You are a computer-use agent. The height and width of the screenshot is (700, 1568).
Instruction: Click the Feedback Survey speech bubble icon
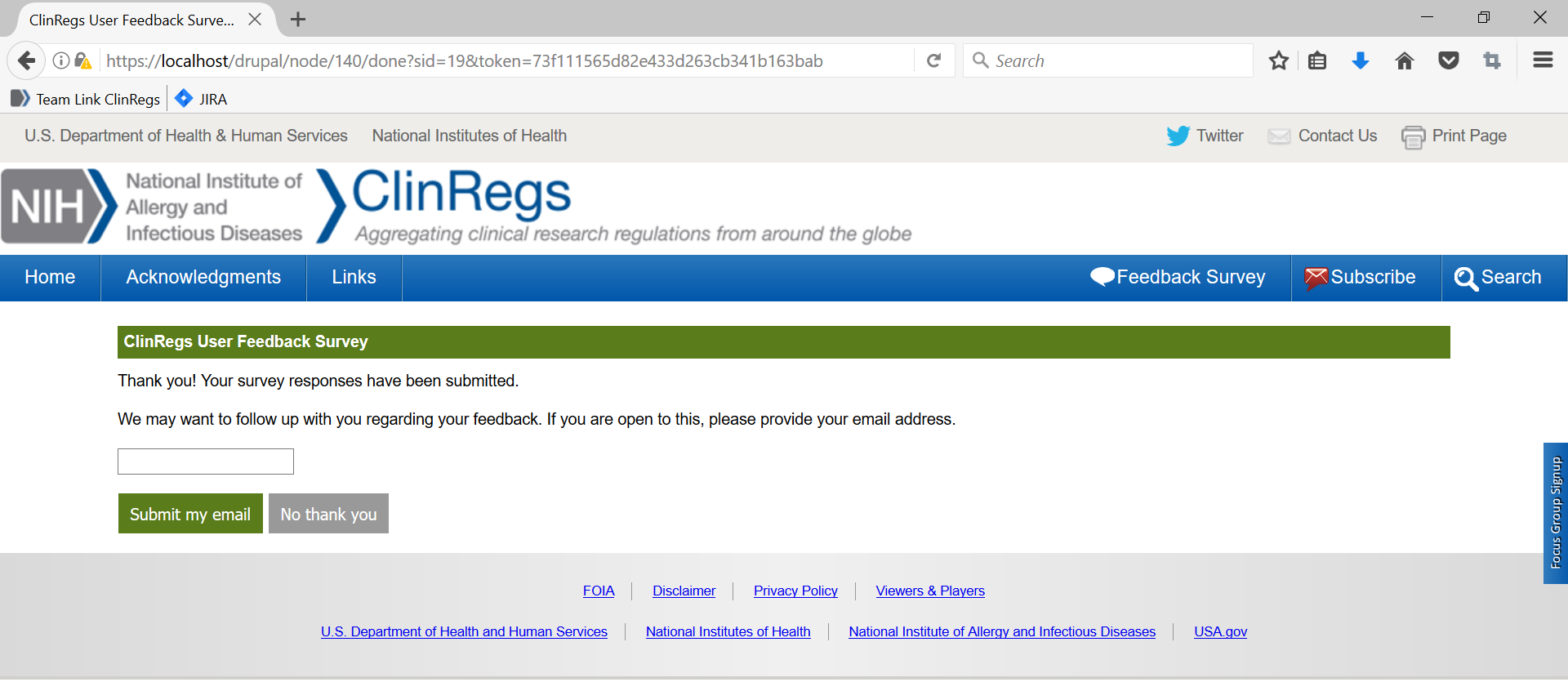click(x=1102, y=277)
